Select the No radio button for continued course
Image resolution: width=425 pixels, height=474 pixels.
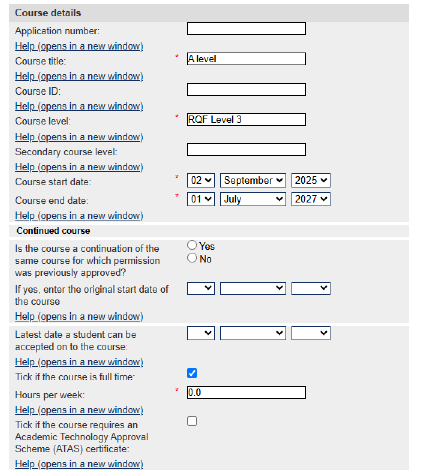click(192, 258)
